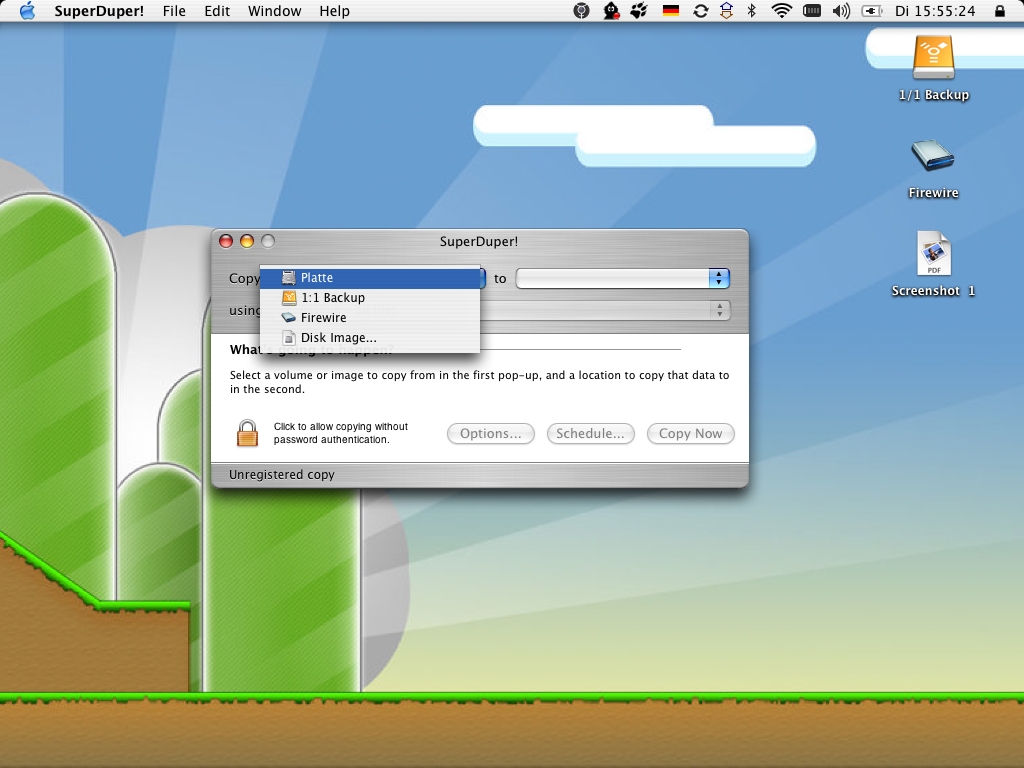This screenshot has width=1024, height=768.
Task: Open the File menu
Action: coord(174,10)
